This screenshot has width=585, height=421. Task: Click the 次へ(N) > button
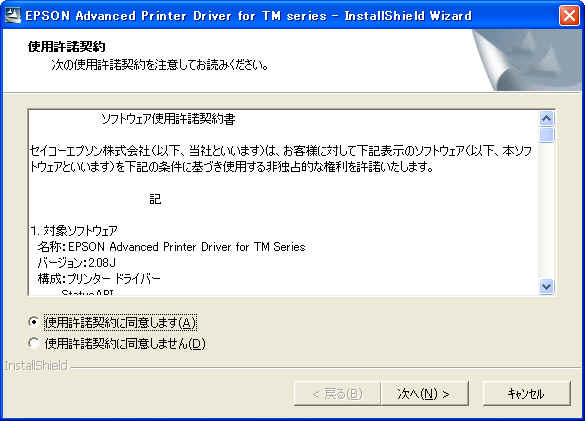(424, 393)
